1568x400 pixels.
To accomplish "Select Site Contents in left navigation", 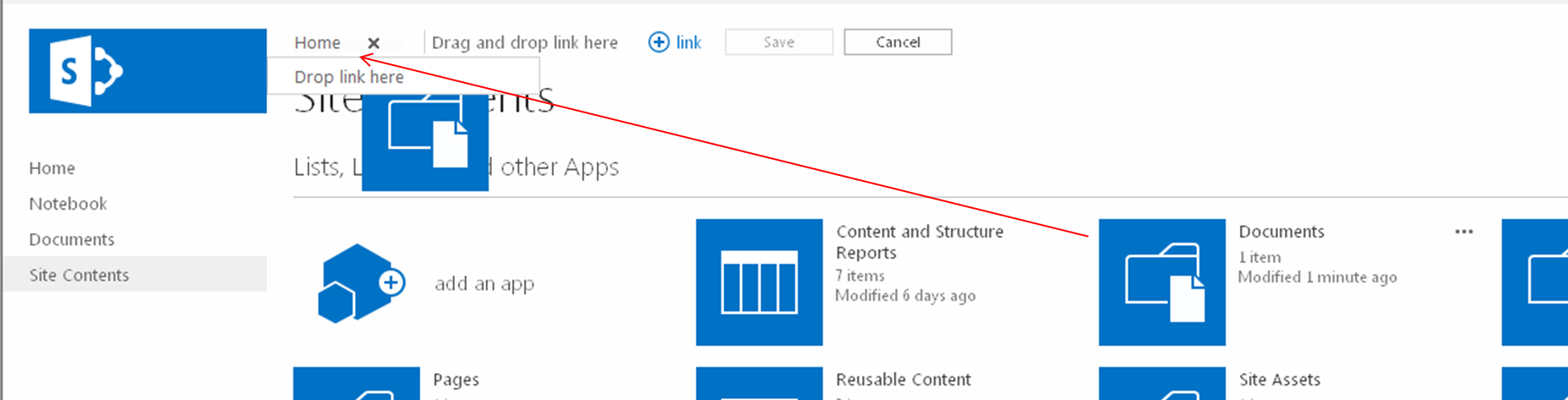I will click(79, 275).
